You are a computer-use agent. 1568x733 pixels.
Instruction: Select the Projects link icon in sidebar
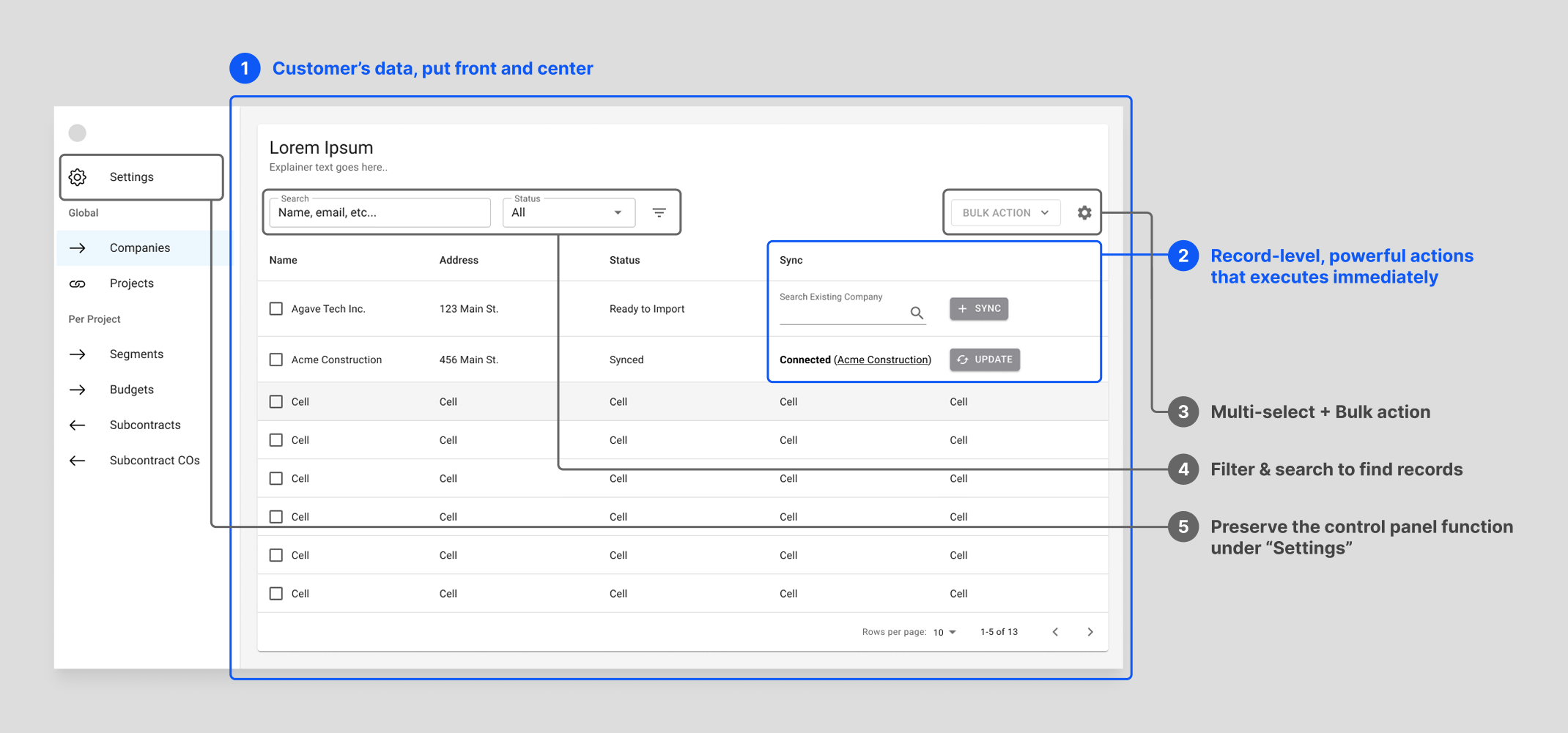77,283
